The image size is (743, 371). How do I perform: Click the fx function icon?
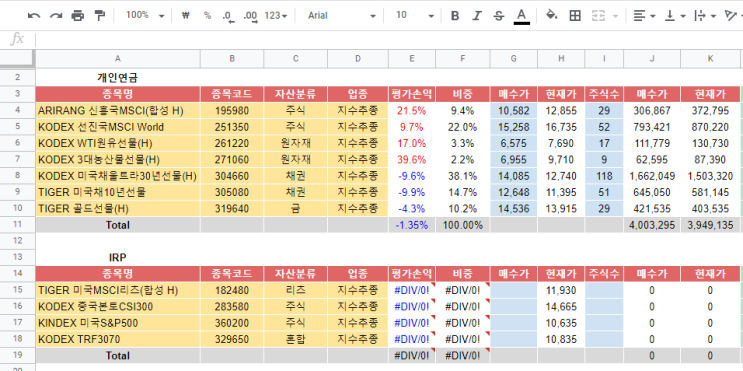coord(17,39)
